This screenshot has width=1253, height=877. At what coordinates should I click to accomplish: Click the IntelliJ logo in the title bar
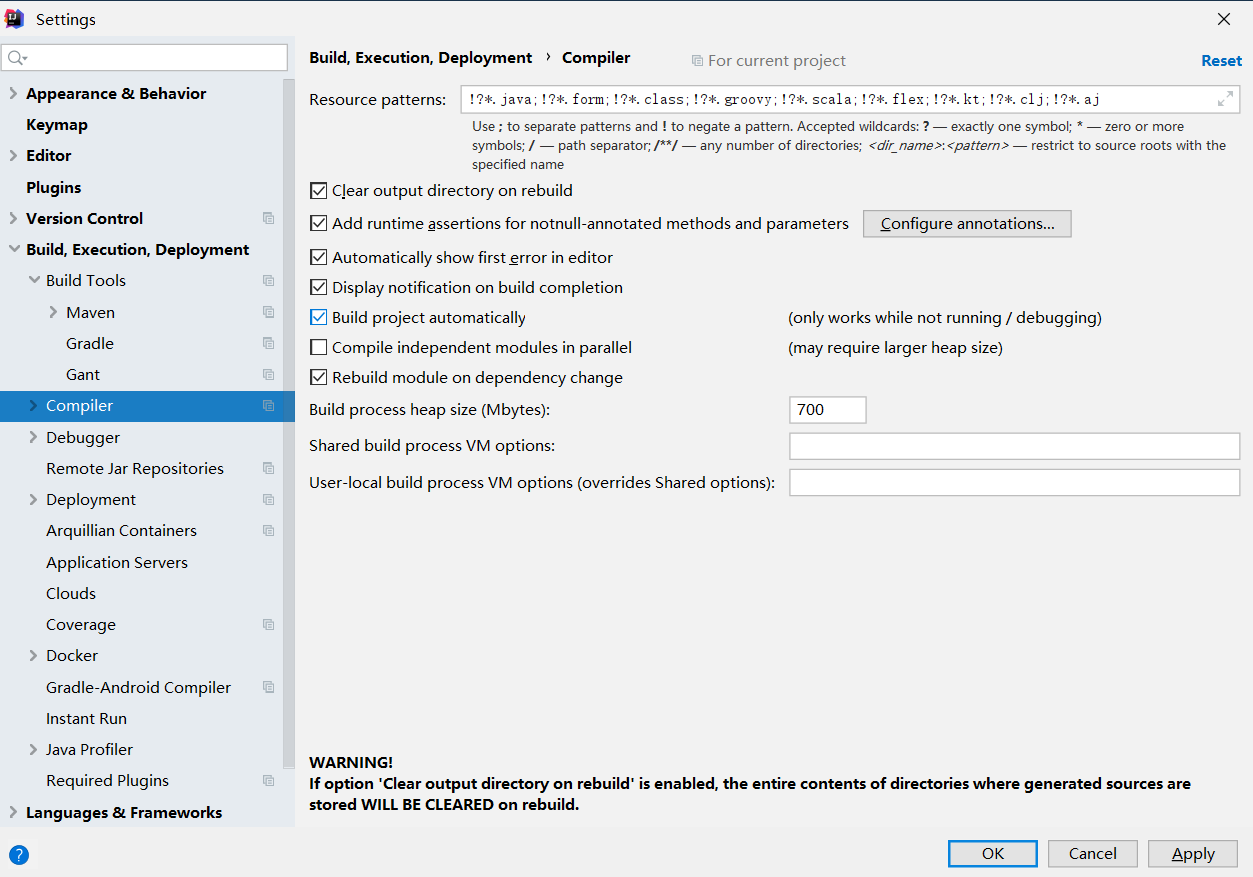tap(15, 19)
